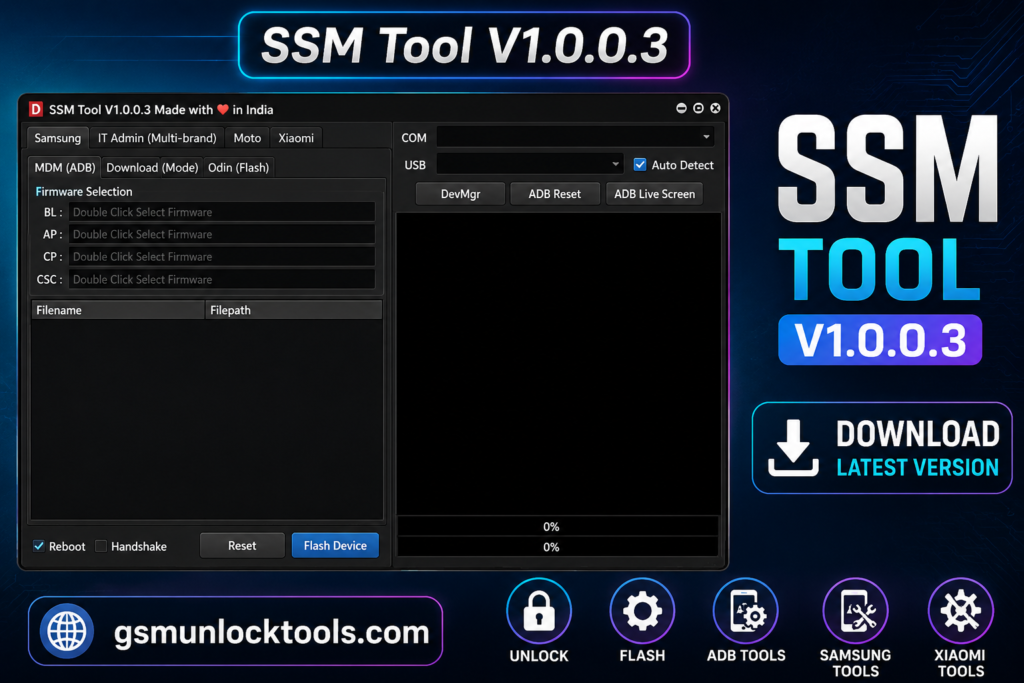Click the ADB TOOLS phone icon
Image resolution: width=1024 pixels, height=683 pixels.
746,611
